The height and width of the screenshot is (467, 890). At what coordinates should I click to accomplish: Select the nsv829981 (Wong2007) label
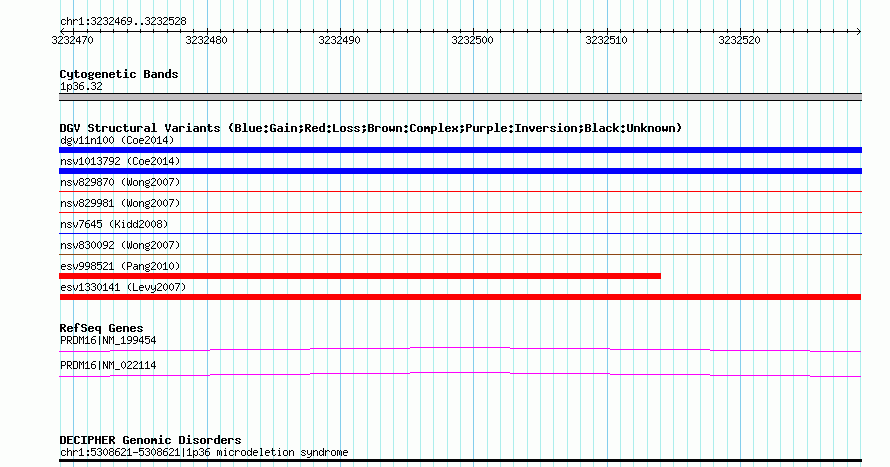[x=120, y=203]
